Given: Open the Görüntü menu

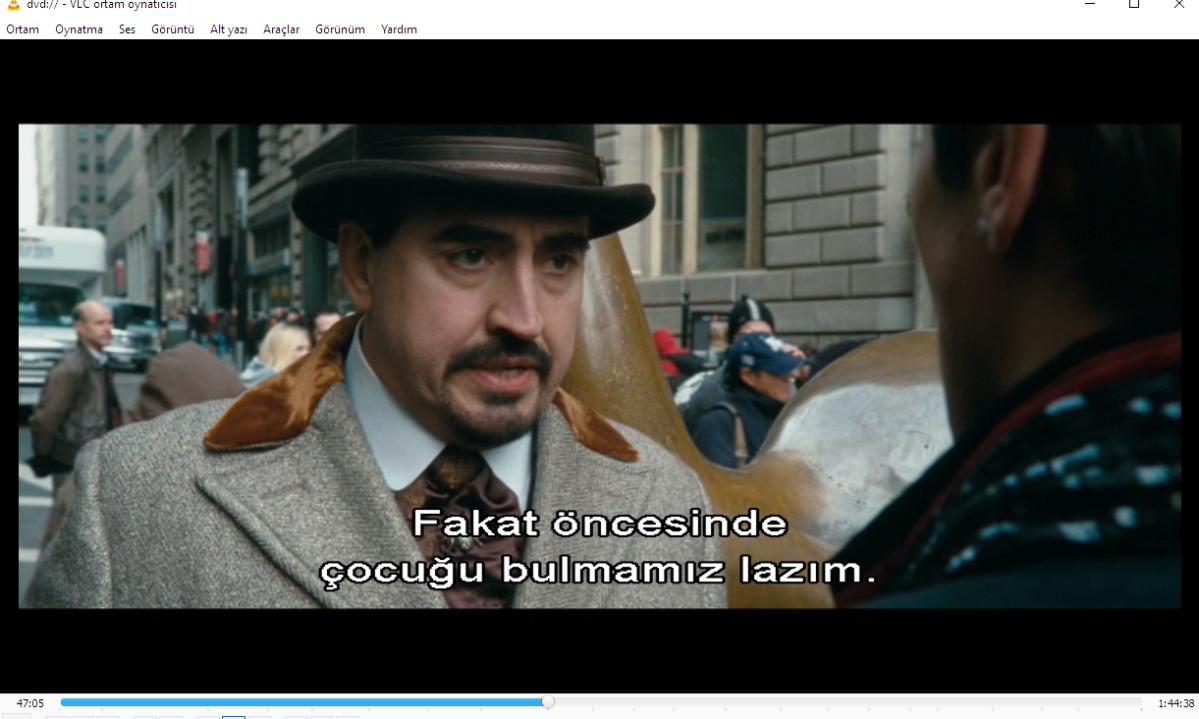Looking at the screenshot, I should point(173,29).
